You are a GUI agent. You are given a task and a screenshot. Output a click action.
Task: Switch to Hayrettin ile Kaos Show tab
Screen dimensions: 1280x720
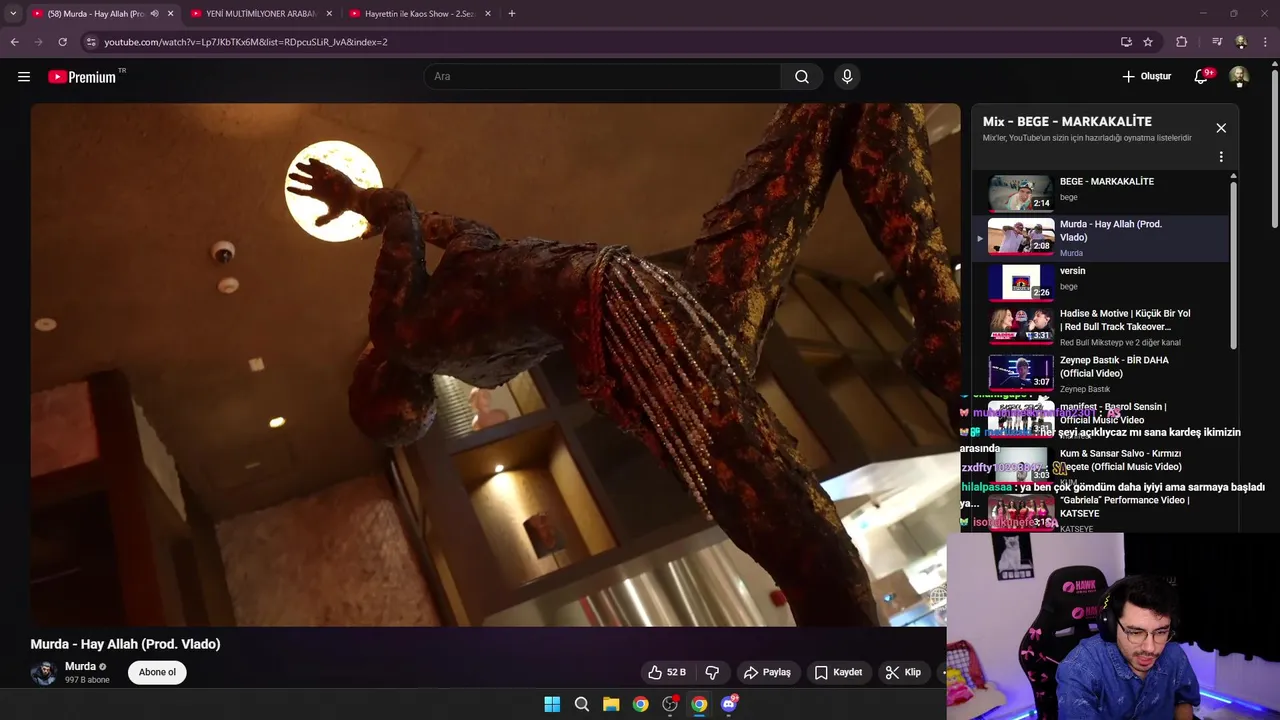coord(420,14)
